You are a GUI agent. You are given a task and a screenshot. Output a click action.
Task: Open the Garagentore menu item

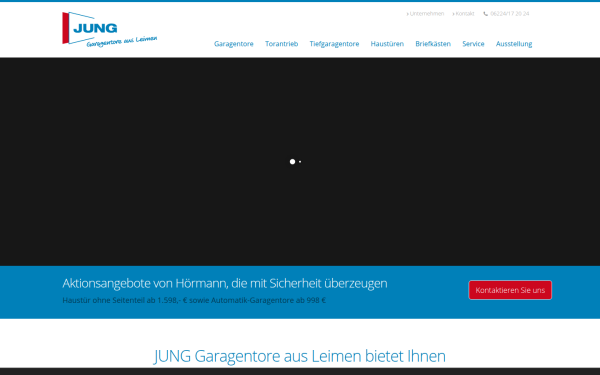[233, 44]
